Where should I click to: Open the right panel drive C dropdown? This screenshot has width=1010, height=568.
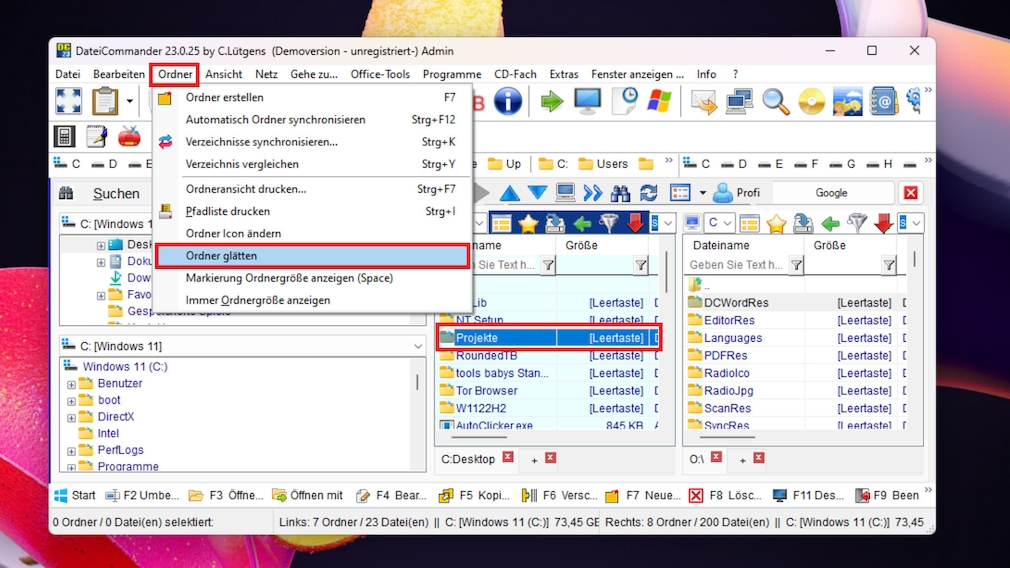pos(720,223)
